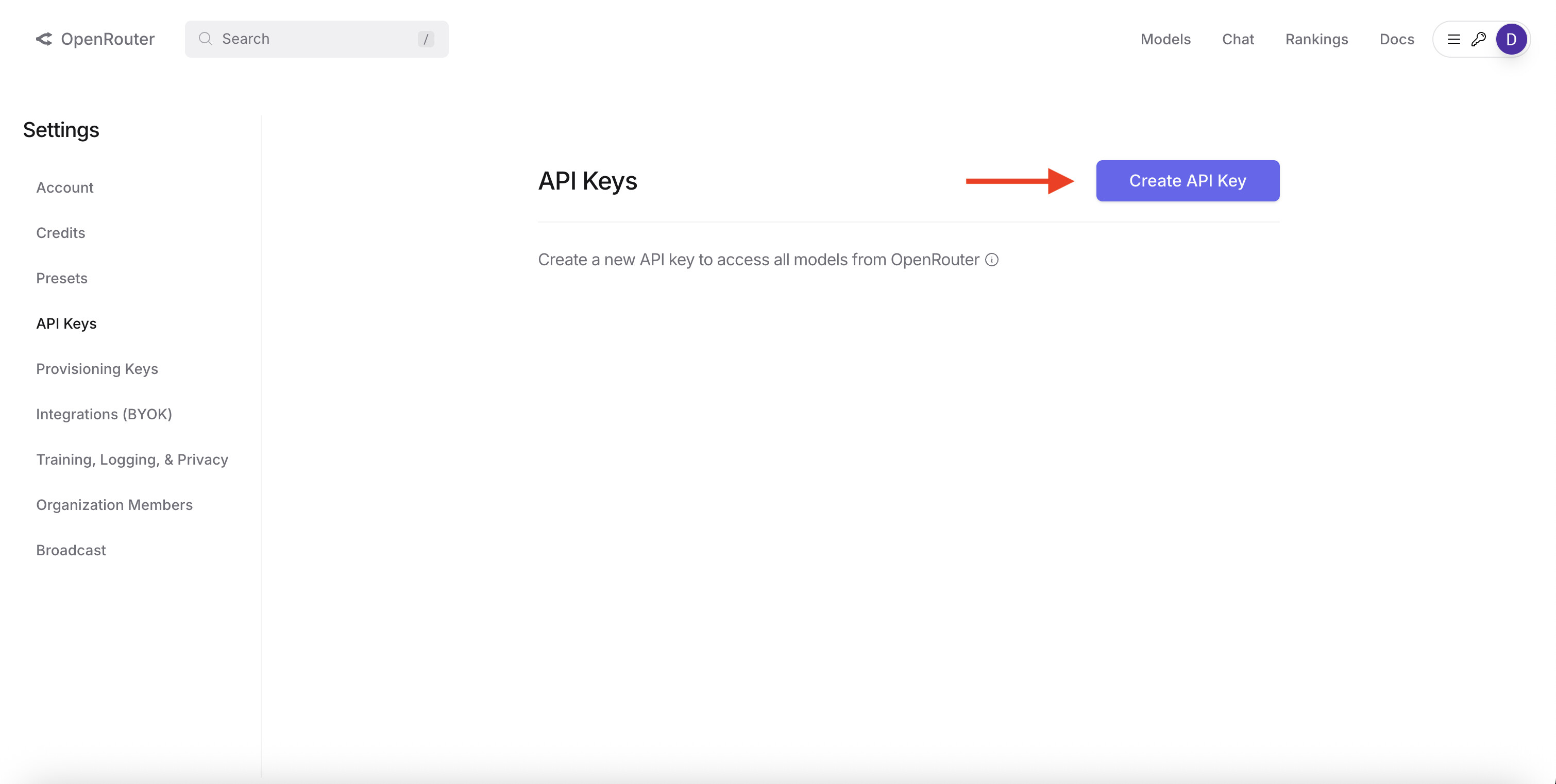Open the hamburger menu icon
Screen dimensions: 1556x784
[1453, 39]
